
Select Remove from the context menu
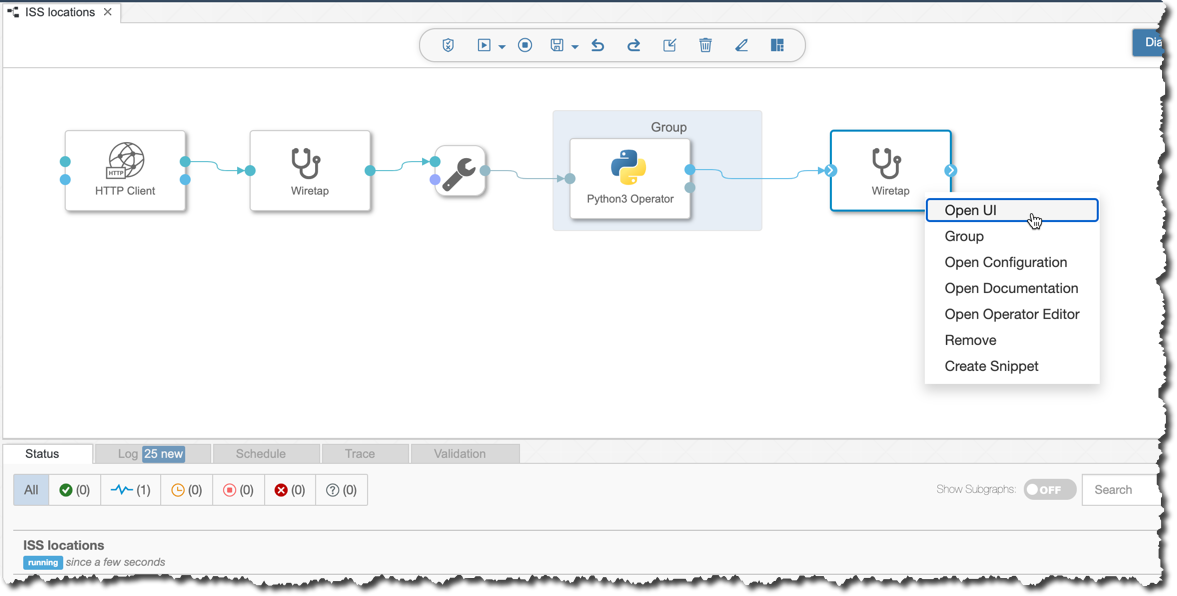pos(969,340)
